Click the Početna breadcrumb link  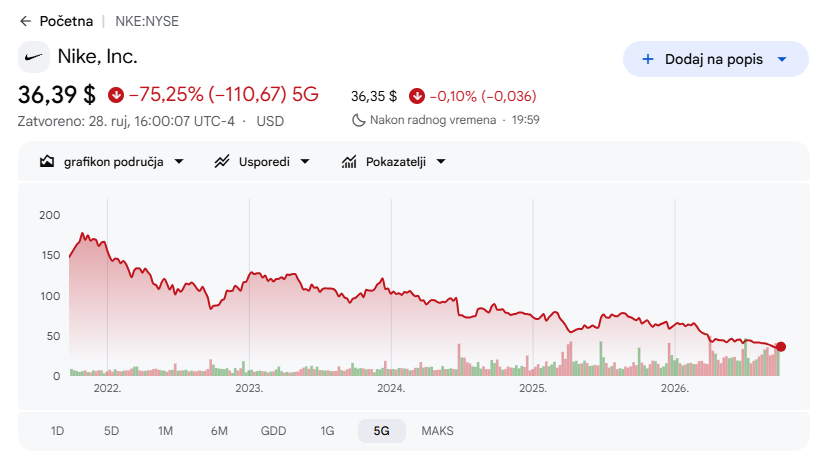point(66,21)
